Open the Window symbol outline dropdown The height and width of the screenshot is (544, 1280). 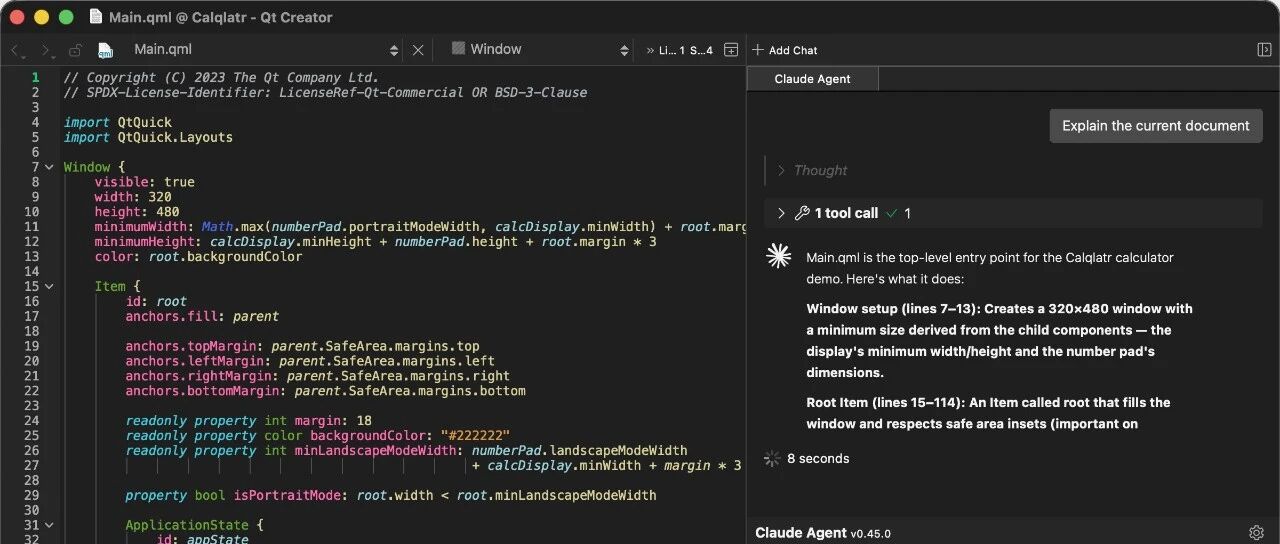coord(540,49)
